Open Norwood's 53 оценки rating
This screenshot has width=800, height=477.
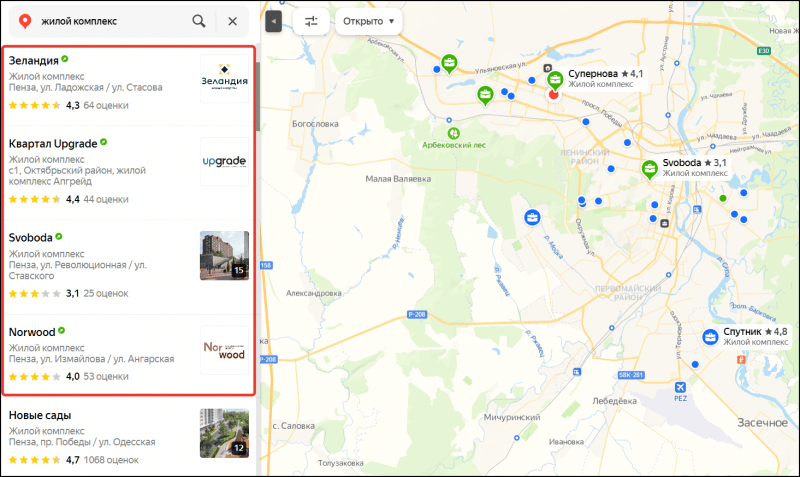tap(106, 377)
